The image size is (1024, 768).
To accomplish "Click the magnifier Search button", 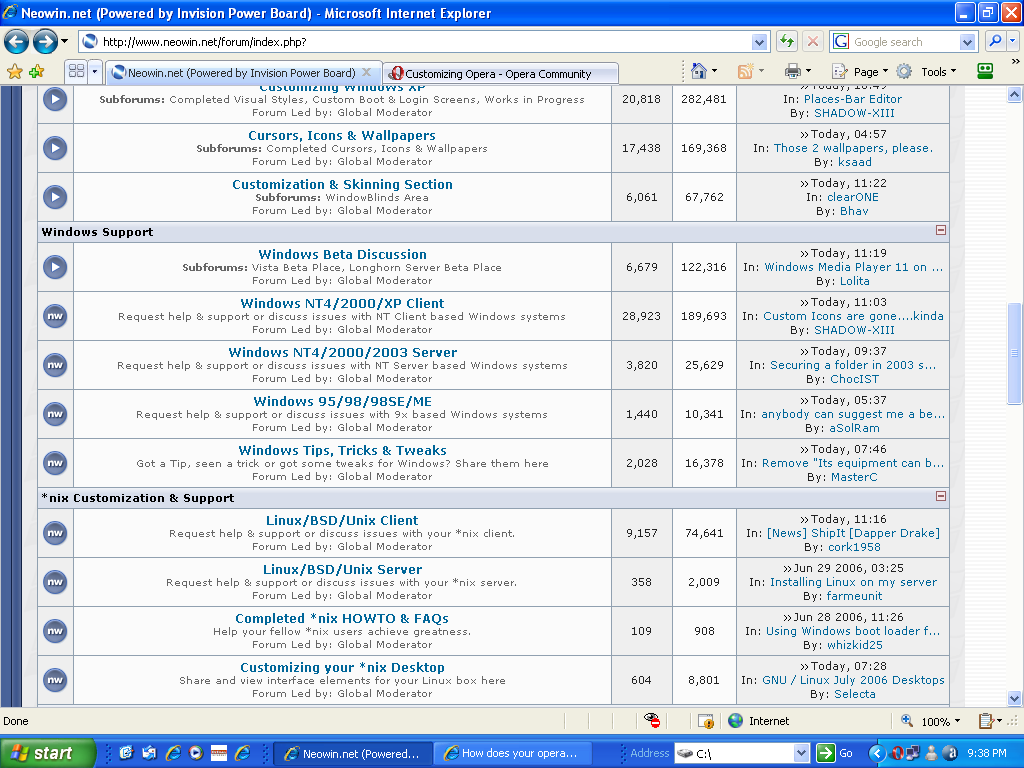I will coord(995,42).
